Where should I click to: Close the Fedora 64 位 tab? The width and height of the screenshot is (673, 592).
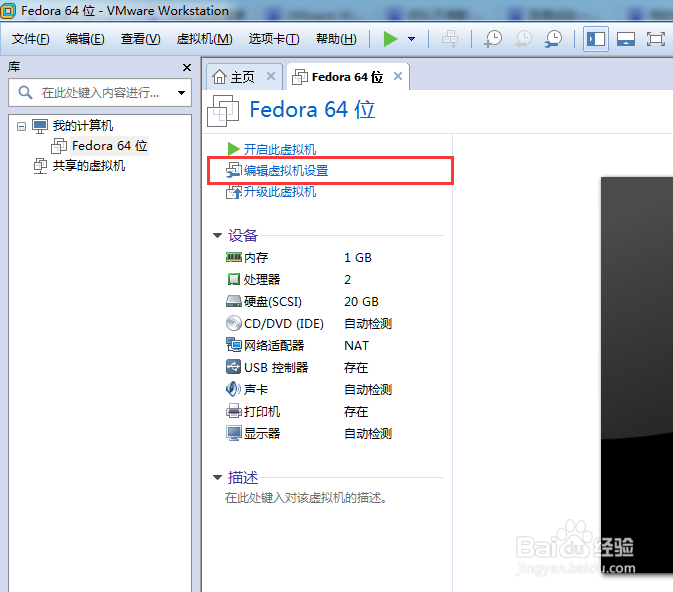398,76
